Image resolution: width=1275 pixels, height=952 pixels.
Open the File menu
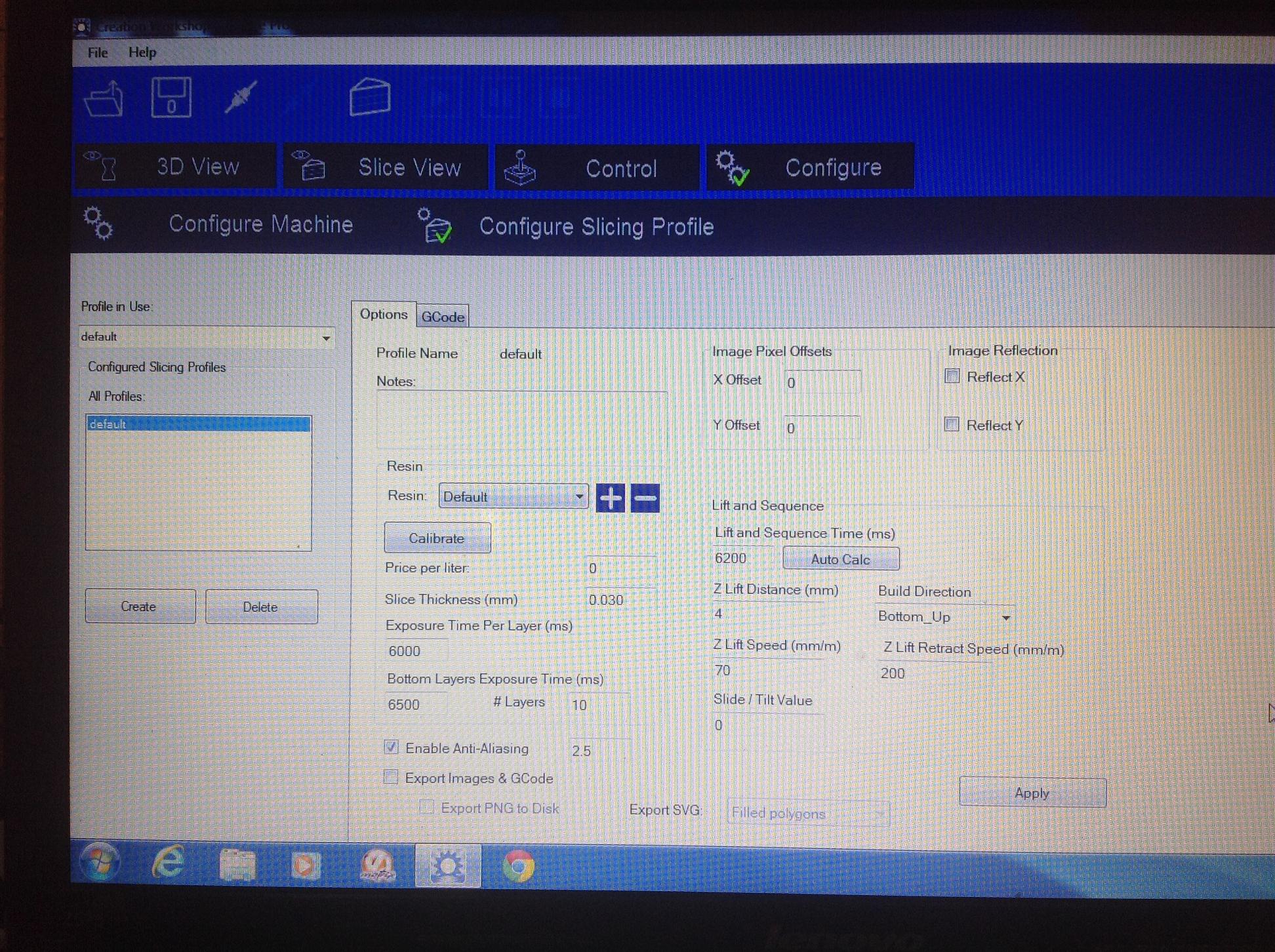point(98,52)
